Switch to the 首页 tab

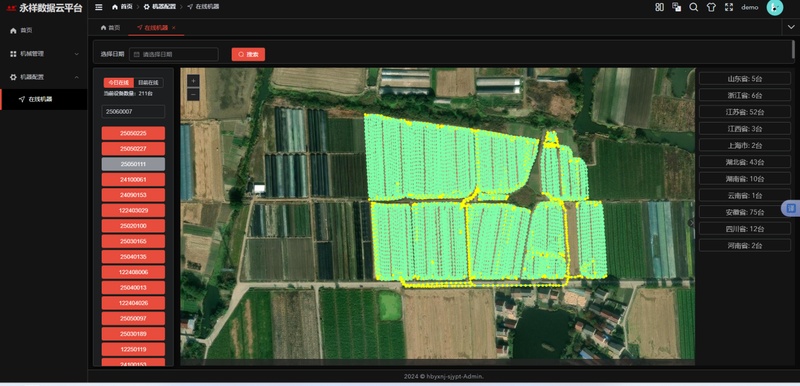[111, 28]
